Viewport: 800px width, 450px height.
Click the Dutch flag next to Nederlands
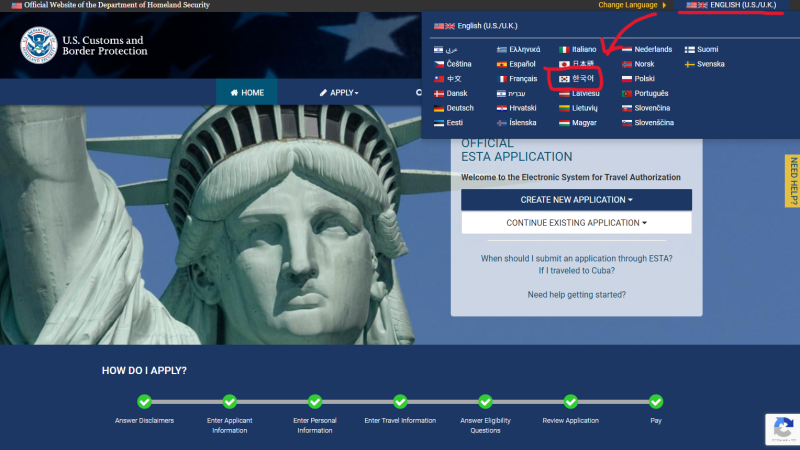(x=627, y=49)
